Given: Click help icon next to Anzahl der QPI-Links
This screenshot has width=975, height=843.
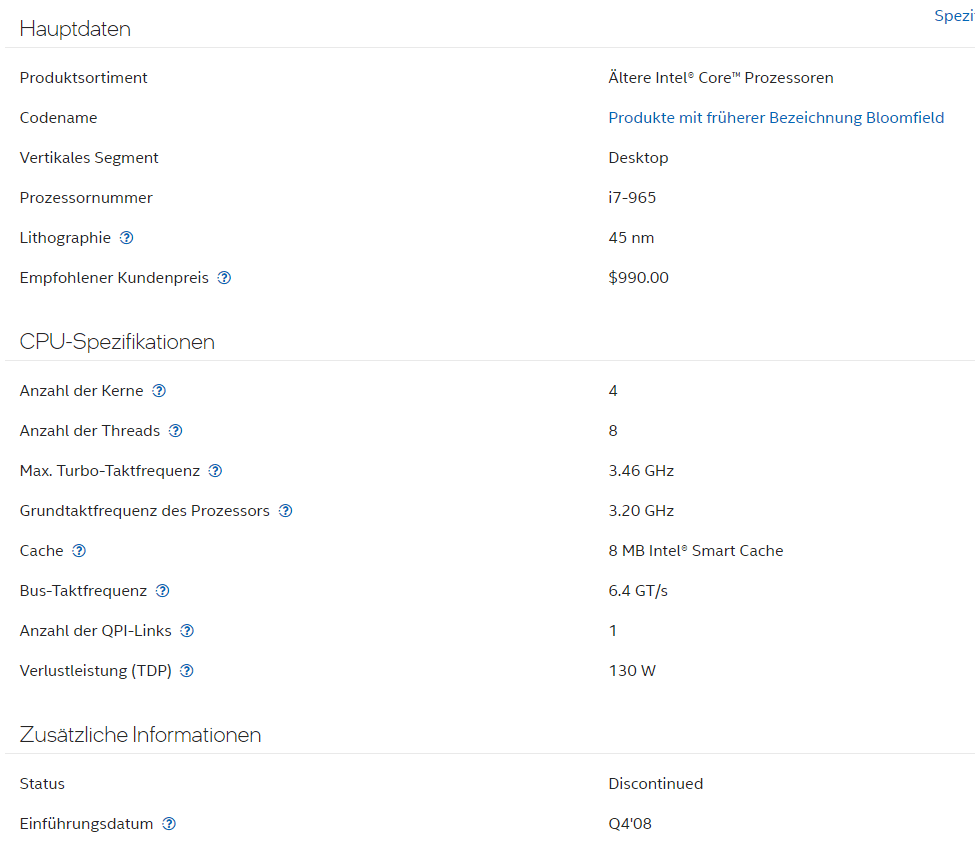Looking at the screenshot, I should [187, 631].
